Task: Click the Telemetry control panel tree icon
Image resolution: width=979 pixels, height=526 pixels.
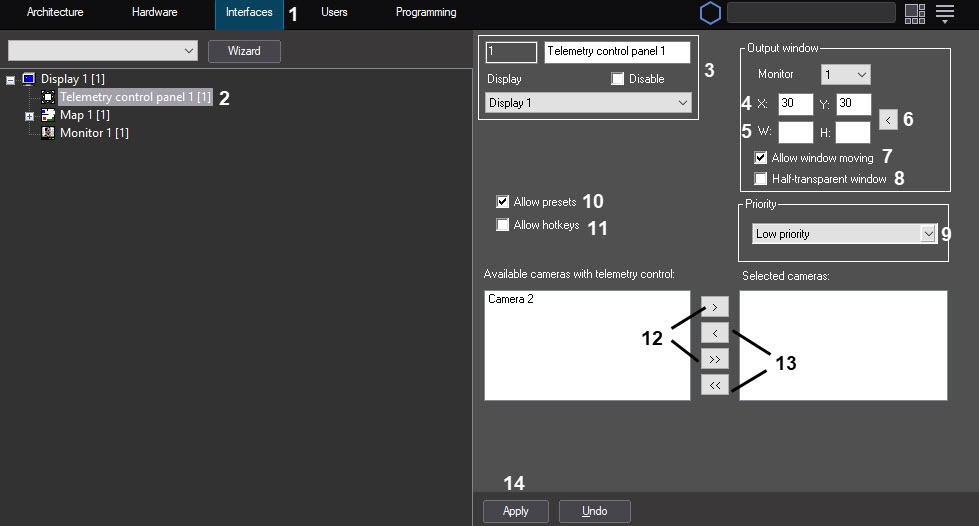Action: (x=48, y=97)
